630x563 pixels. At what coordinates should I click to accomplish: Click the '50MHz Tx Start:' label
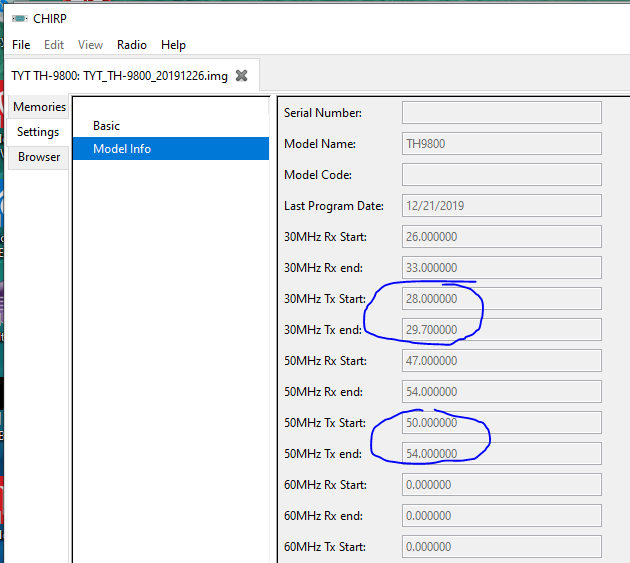point(325,422)
